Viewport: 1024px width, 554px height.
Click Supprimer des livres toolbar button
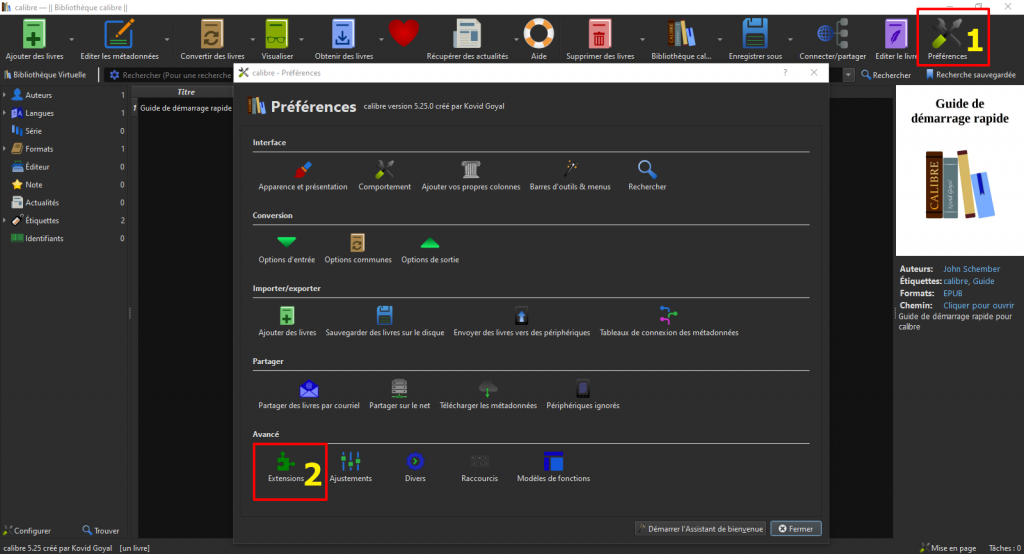click(600, 40)
